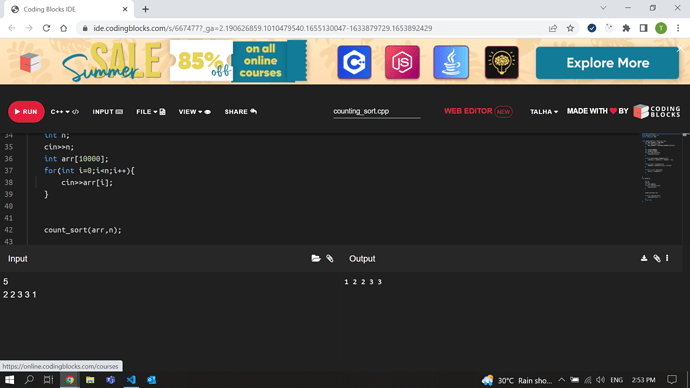This screenshot has width=690, height=388.
Task: Open Task View on taskbar
Action: [x=48, y=380]
